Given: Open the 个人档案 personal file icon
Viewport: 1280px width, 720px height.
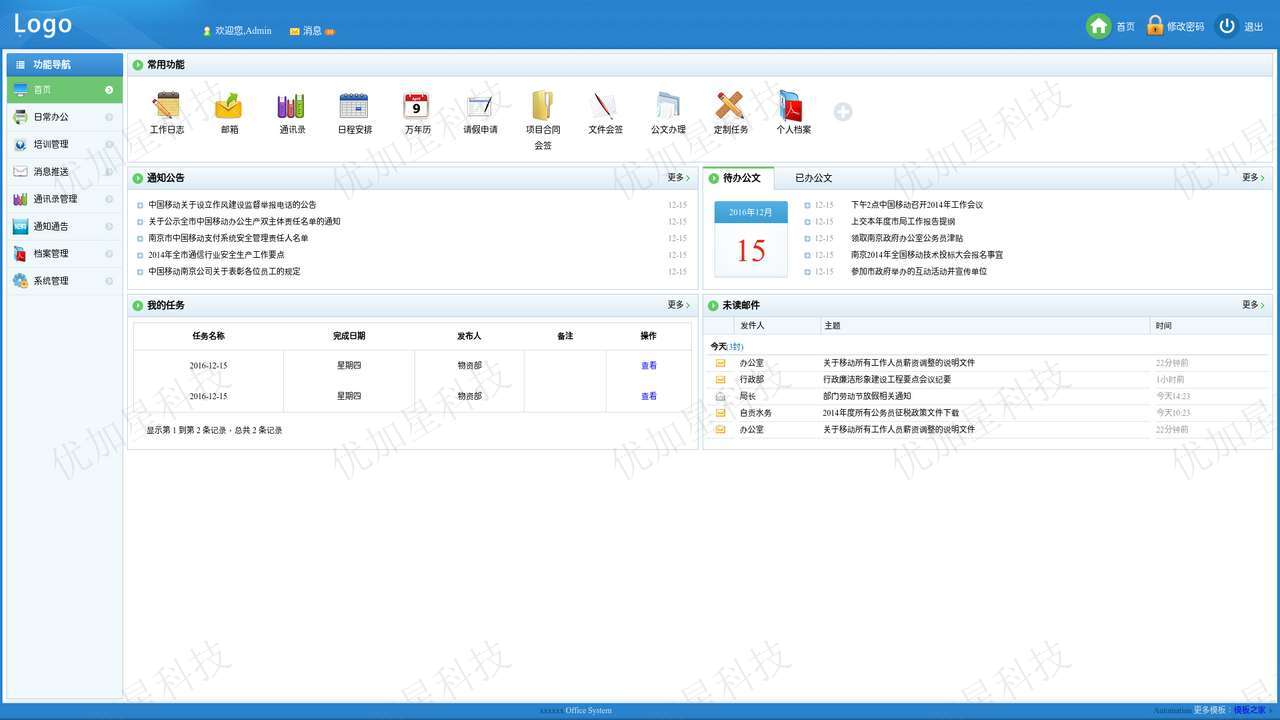Looking at the screenshot, I should (x=792, y=106).
